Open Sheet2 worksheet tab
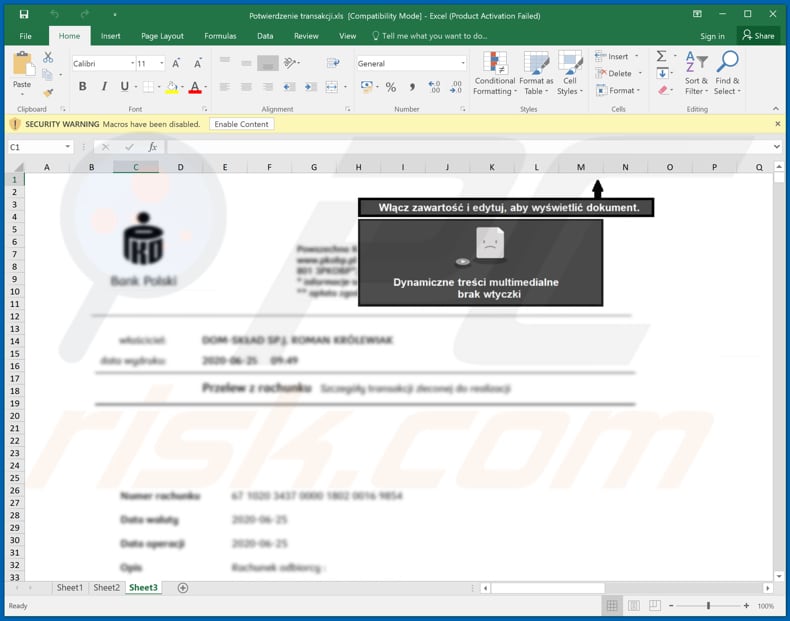 (x=106, y=587)
